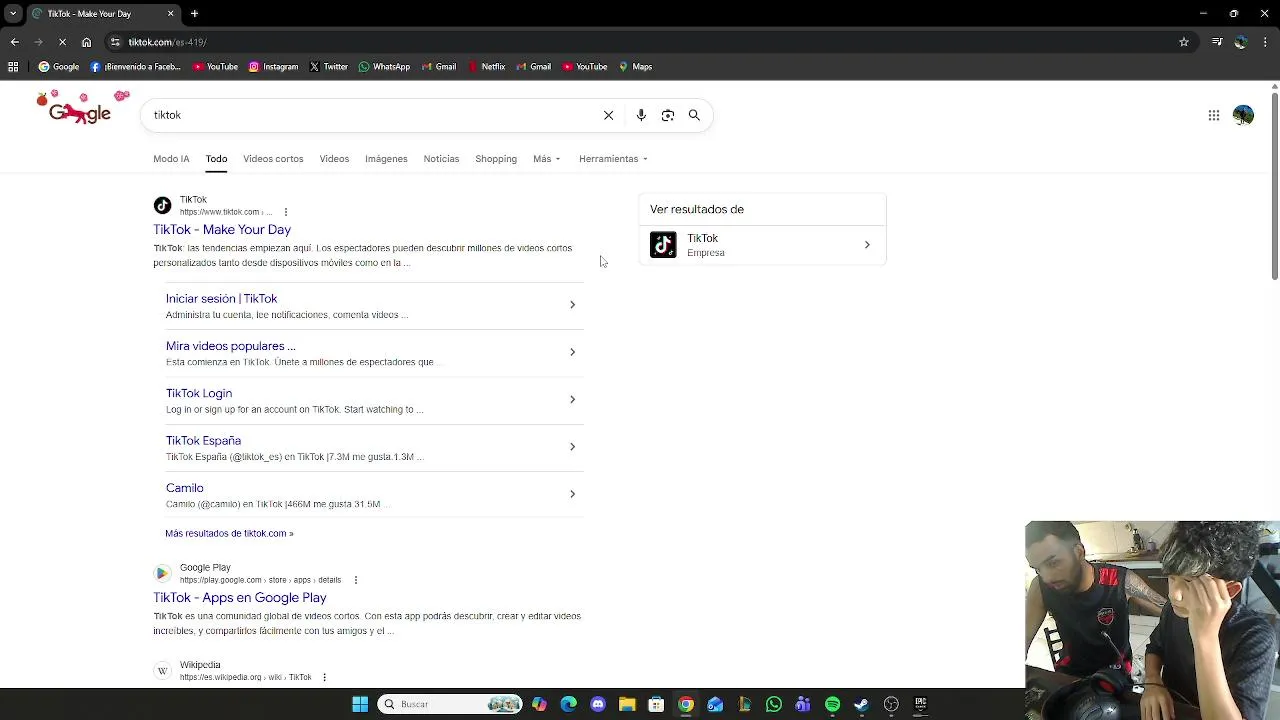This screenshot has width=1280, height=720.
Task: Switch to the Shopping tab
Action: click(x=496, y=159)
